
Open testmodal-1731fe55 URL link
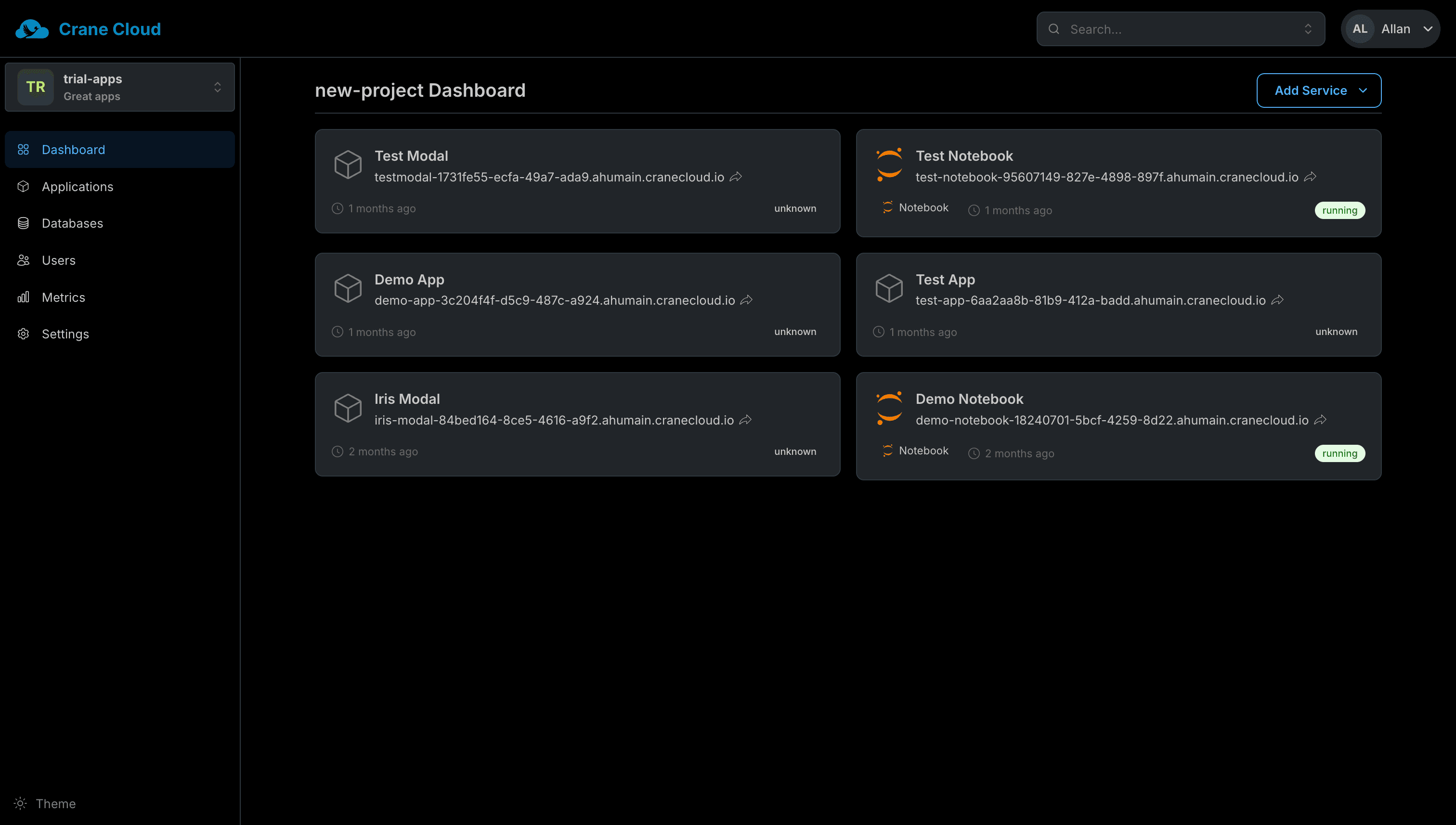549,177
